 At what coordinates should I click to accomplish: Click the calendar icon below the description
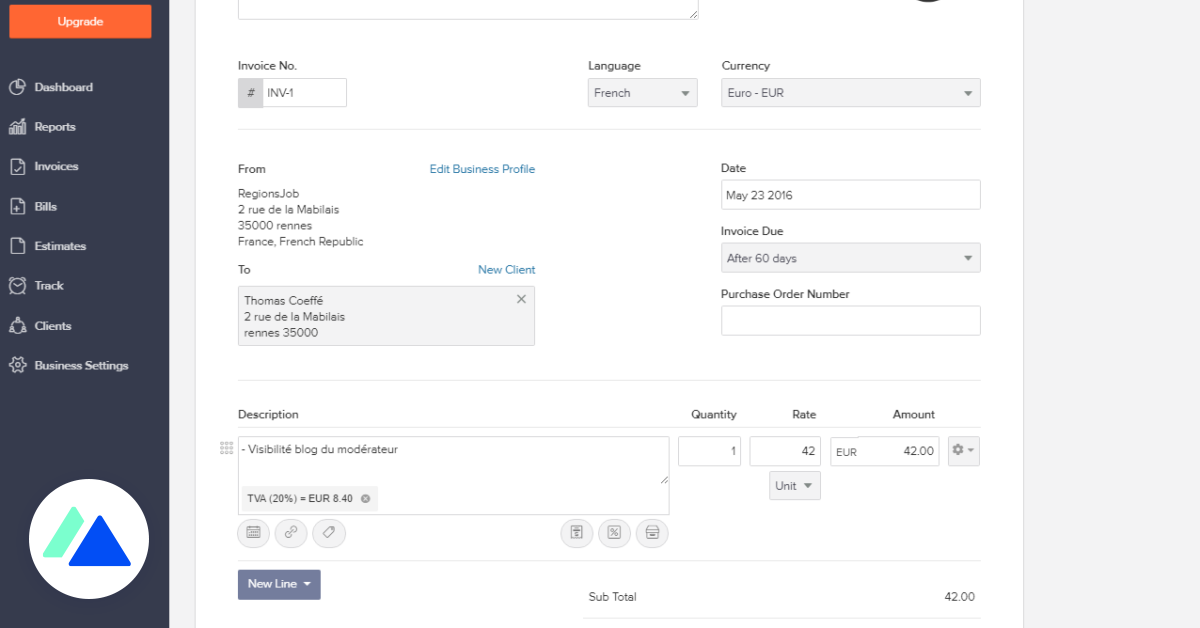pyautogui.click(x=253, y=533)
